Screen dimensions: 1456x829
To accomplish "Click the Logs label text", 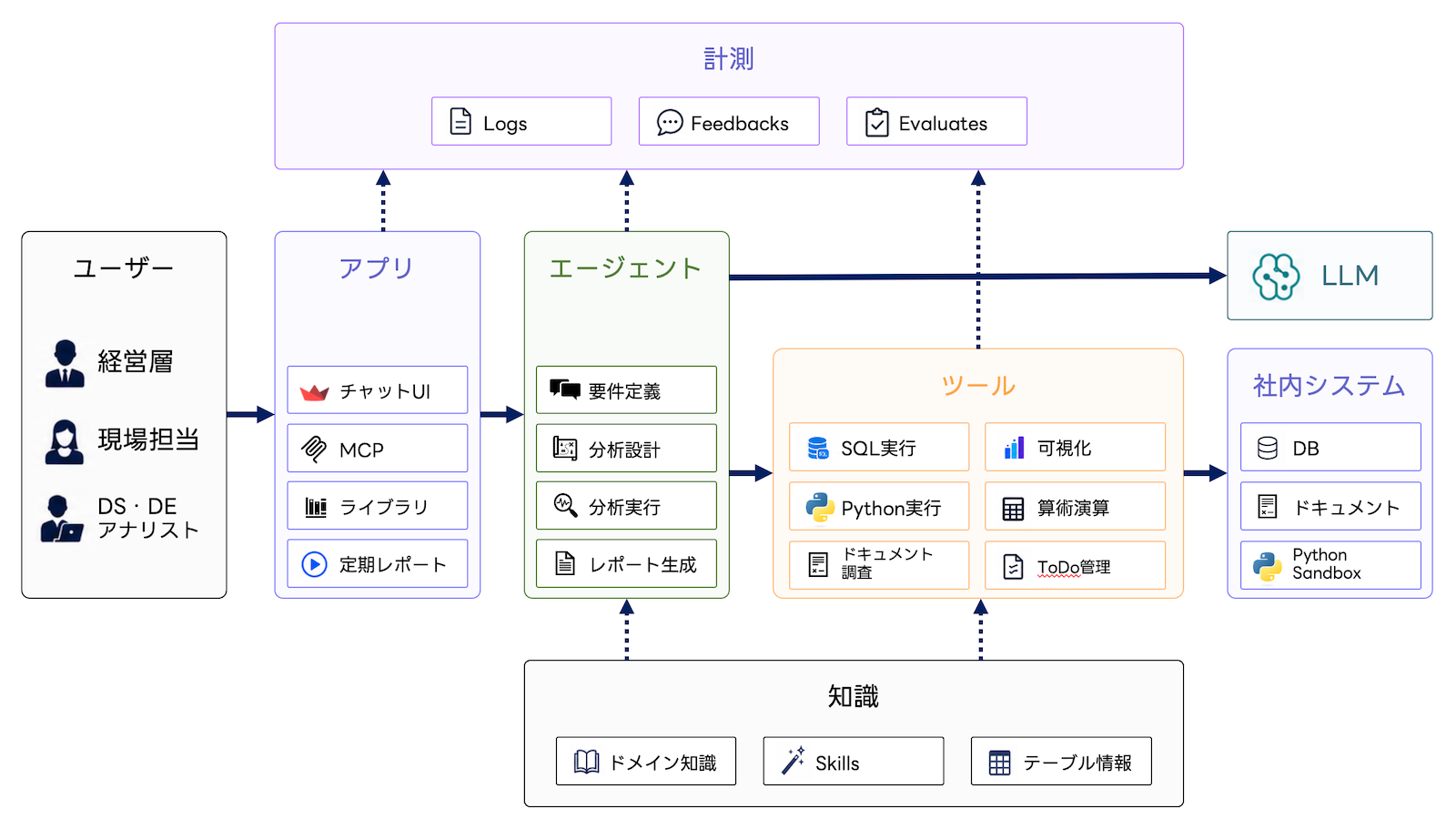I will tap(505, 124).
